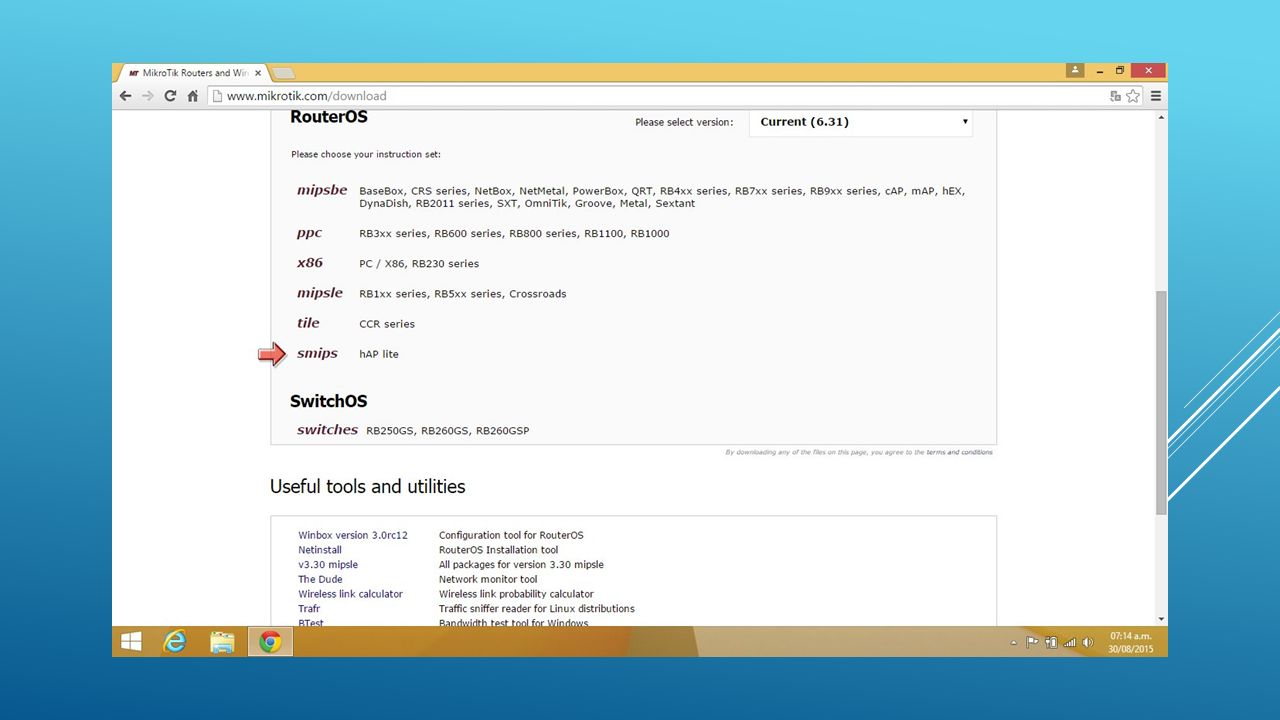The image size is (1280, 720).
Task: Click the switches link under SwitchOS
Action: click(327, 430)
